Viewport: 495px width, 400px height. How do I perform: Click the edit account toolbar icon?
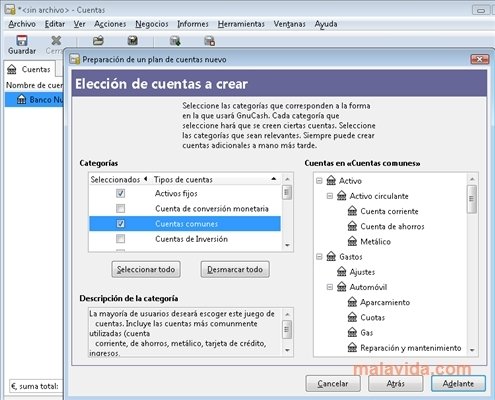[x=133, y=41]
